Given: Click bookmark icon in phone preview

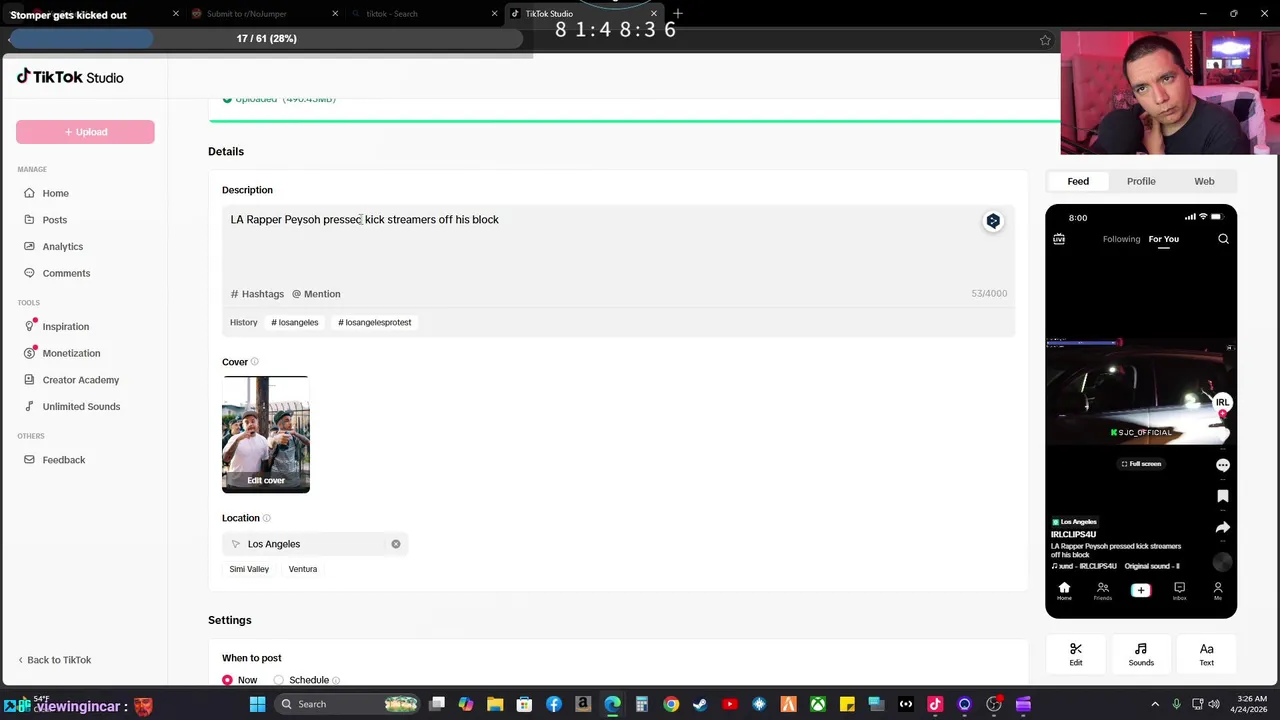Looking at the screenshot, I should point(1222,496).
